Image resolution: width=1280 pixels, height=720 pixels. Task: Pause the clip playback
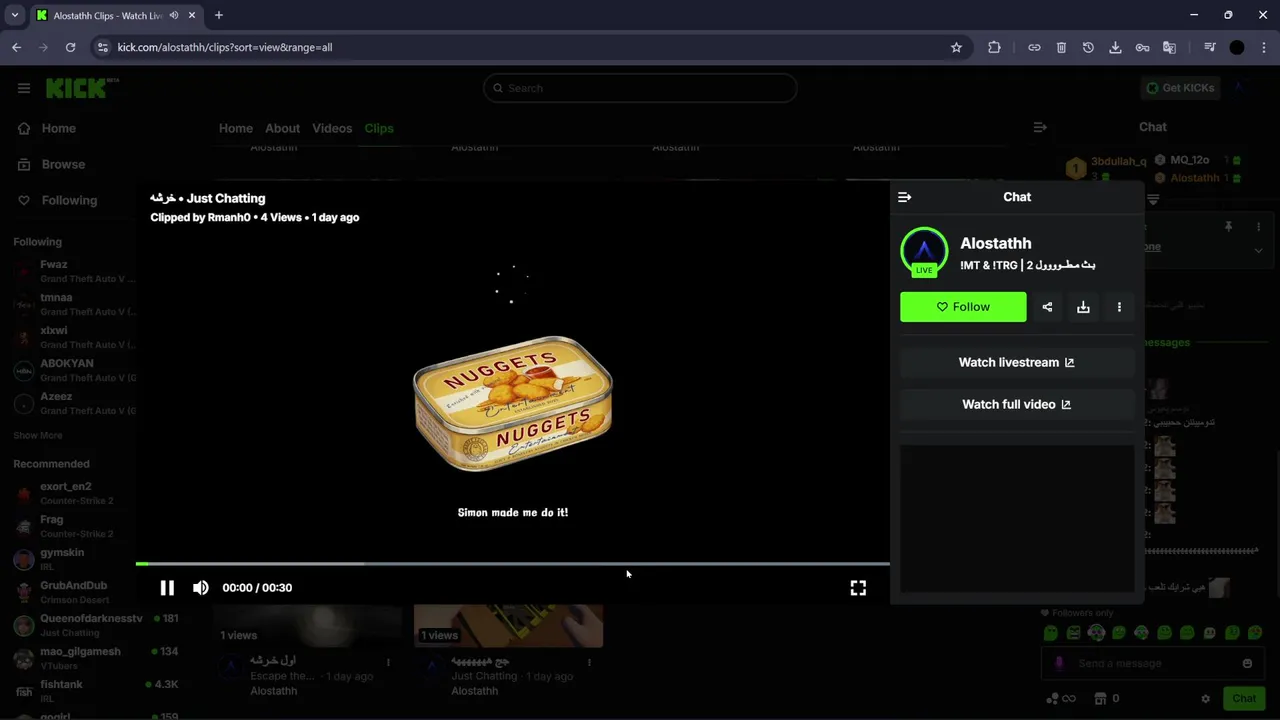[x=167, y=588]
